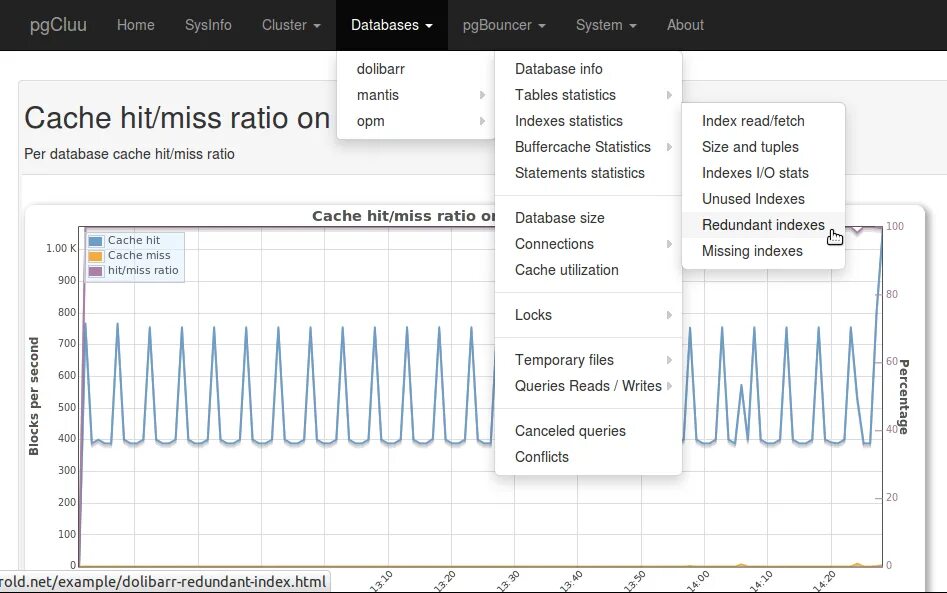Click the chart title above the graph
This screenshot has width=947, height=593.
[403, 216]
